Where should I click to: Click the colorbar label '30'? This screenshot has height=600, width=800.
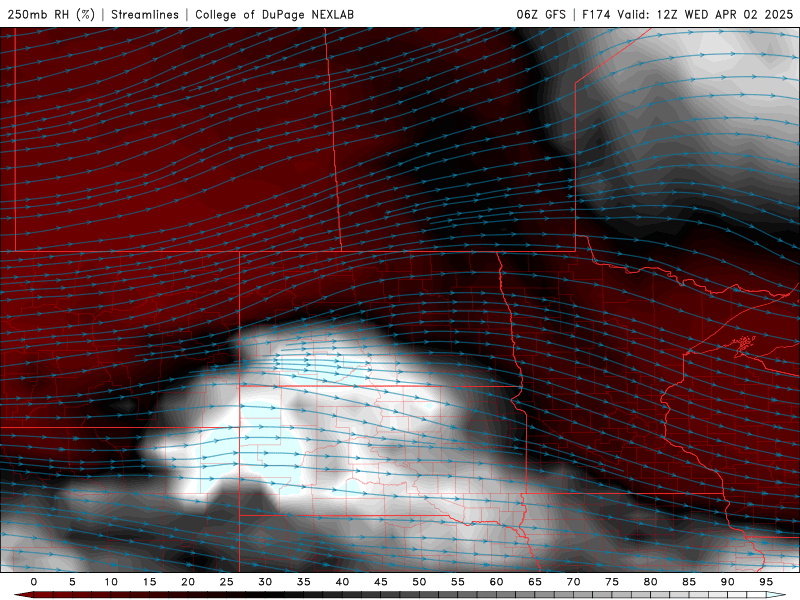[x=265, y=582]
